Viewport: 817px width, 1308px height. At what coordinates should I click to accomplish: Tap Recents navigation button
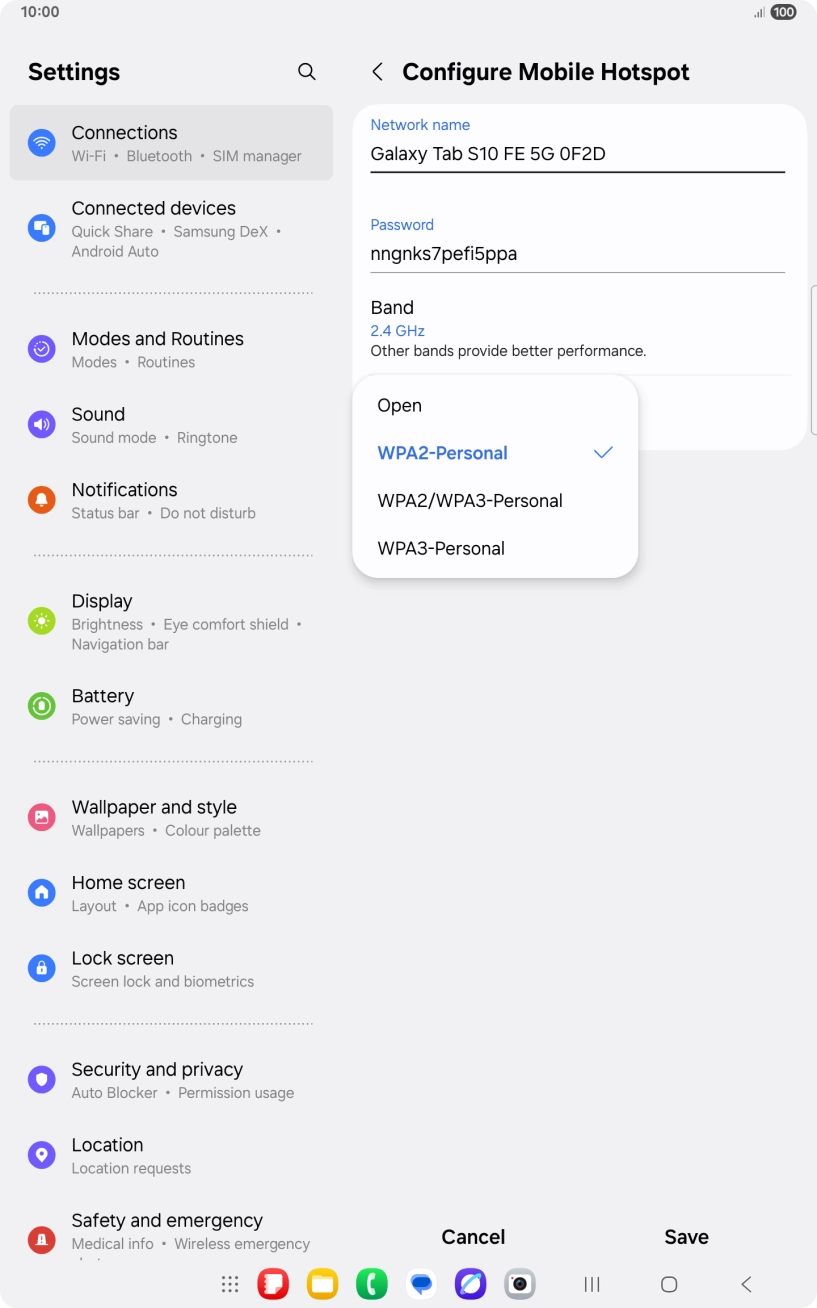point(591,1283)
